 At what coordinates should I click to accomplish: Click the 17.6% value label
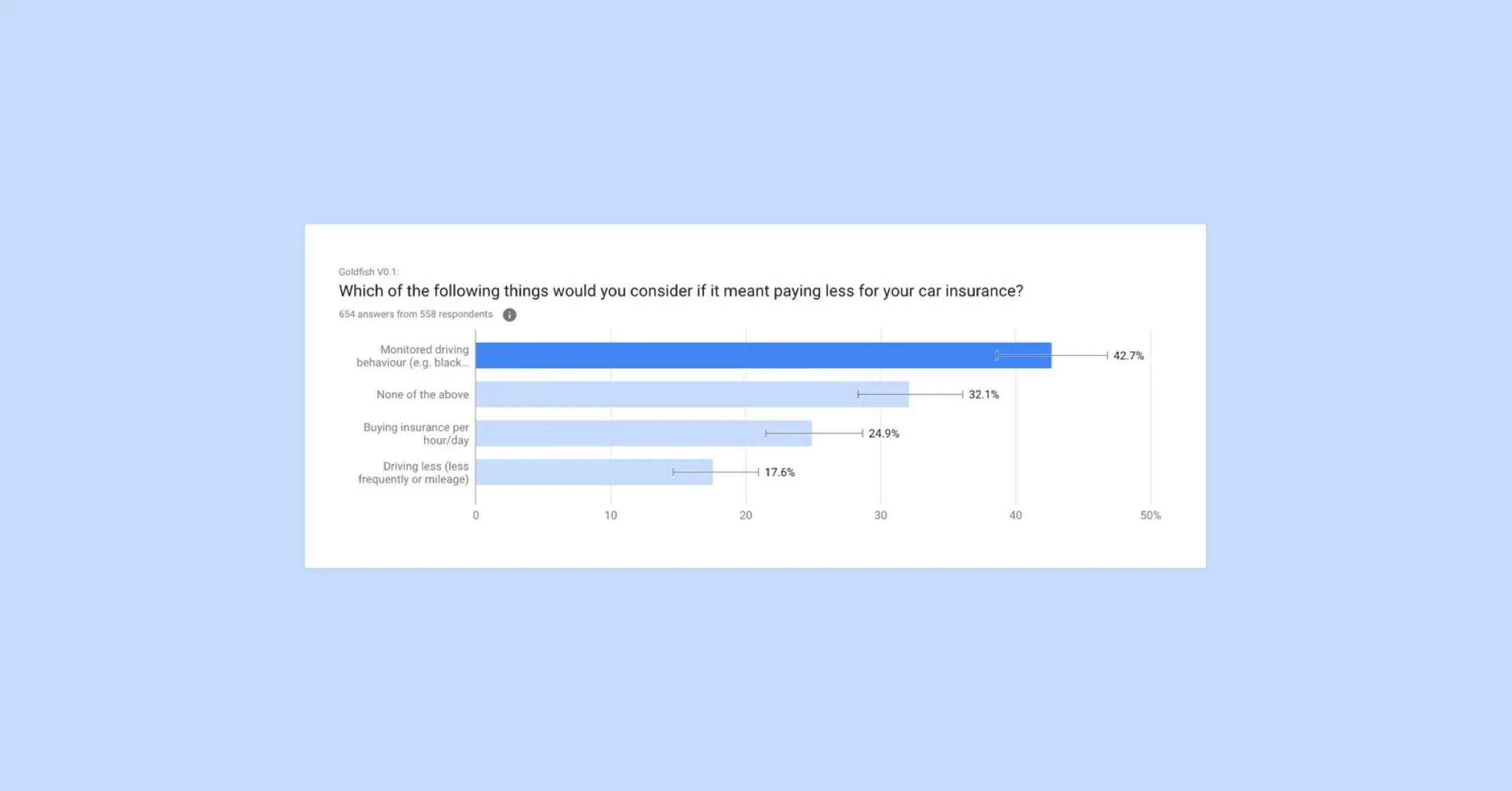click(780, 473)
